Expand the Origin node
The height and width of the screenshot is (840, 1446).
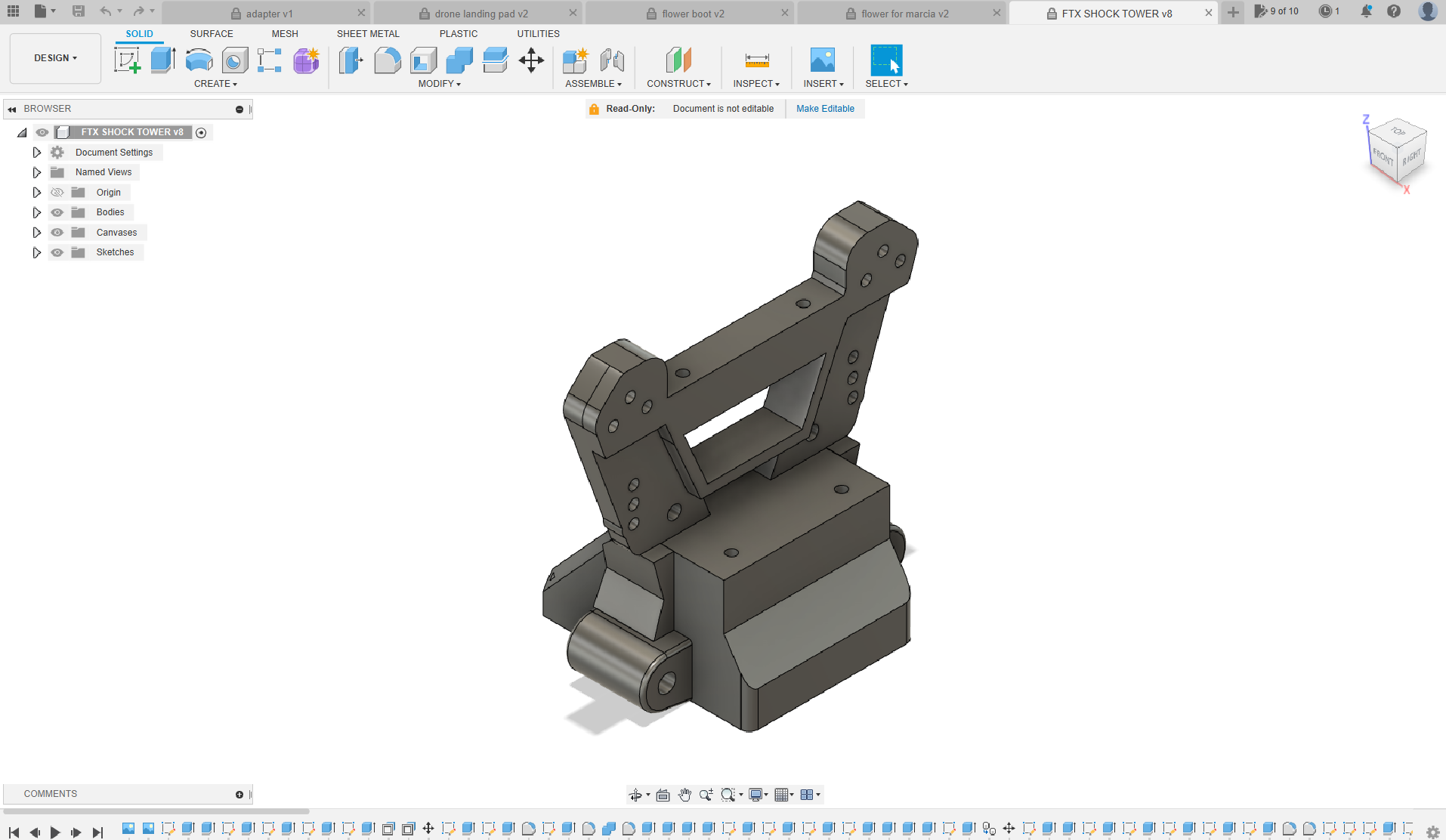pos(36,193)
